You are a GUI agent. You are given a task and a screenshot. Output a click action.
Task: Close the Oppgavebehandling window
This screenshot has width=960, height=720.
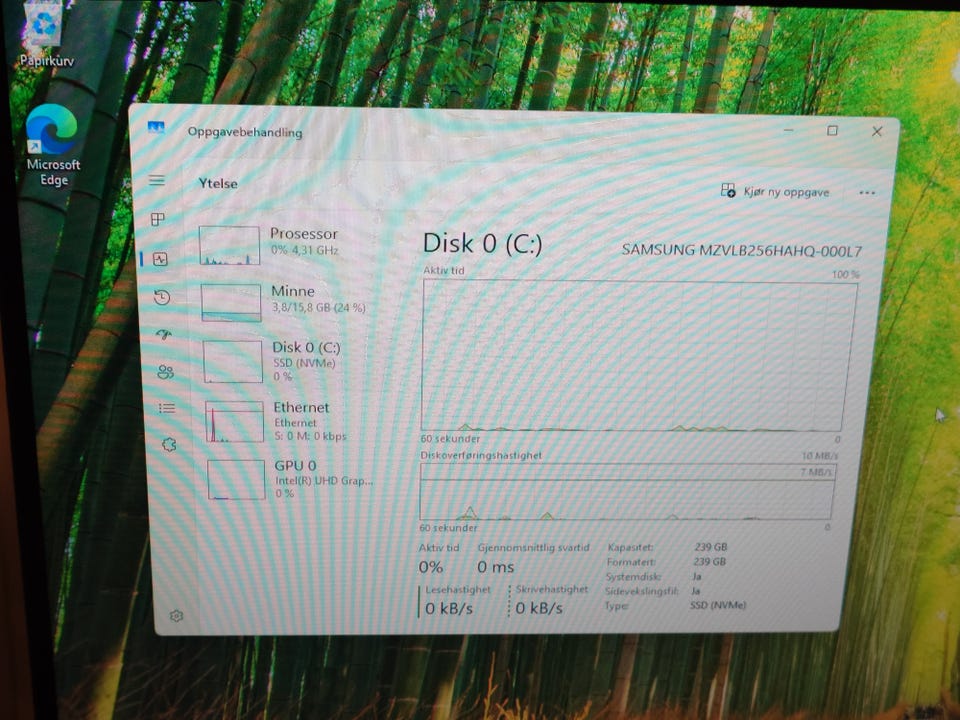[x=877, y=131]
